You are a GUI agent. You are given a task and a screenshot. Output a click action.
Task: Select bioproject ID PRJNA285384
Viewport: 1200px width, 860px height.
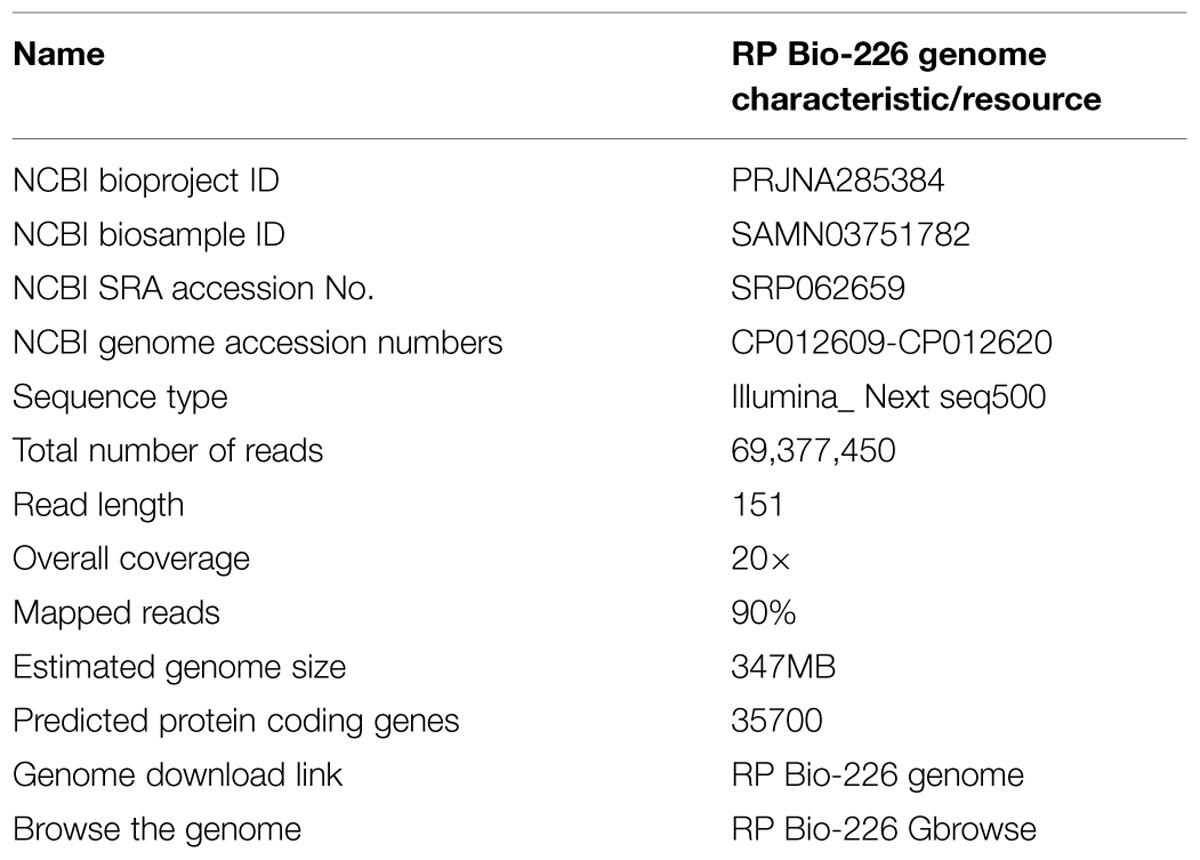839,181
